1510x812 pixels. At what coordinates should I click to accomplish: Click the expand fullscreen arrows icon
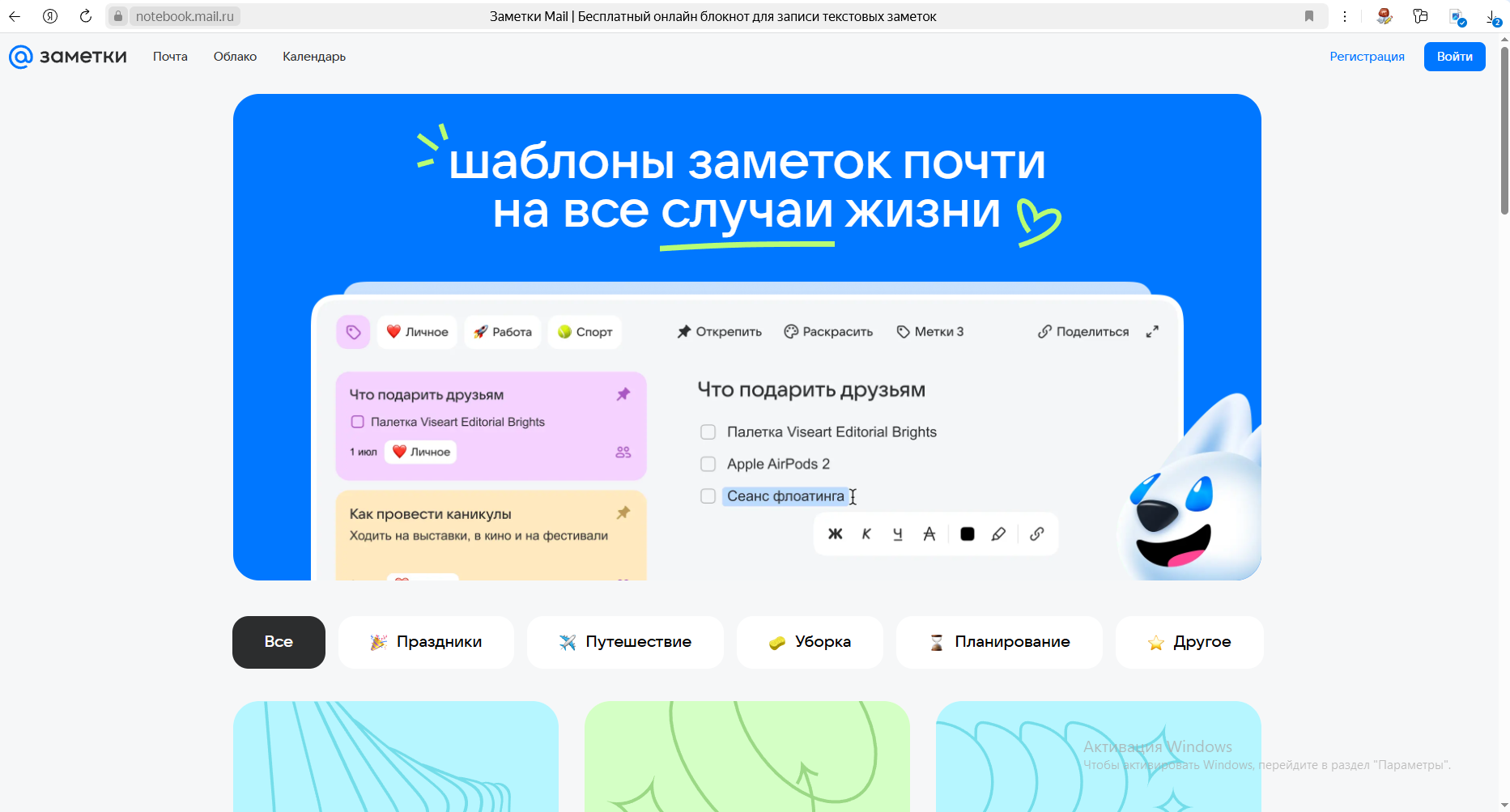pos(1152,332)
